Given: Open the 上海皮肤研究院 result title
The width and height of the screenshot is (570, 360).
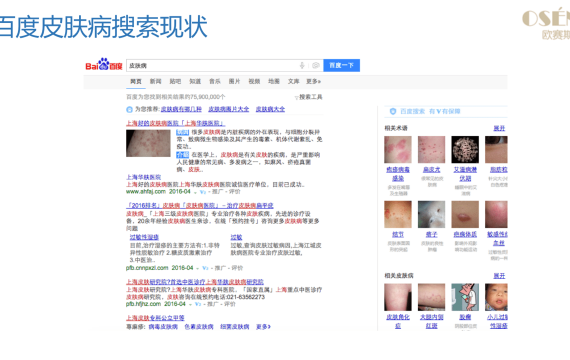Looking at the screenshot, I should (195, 282).
